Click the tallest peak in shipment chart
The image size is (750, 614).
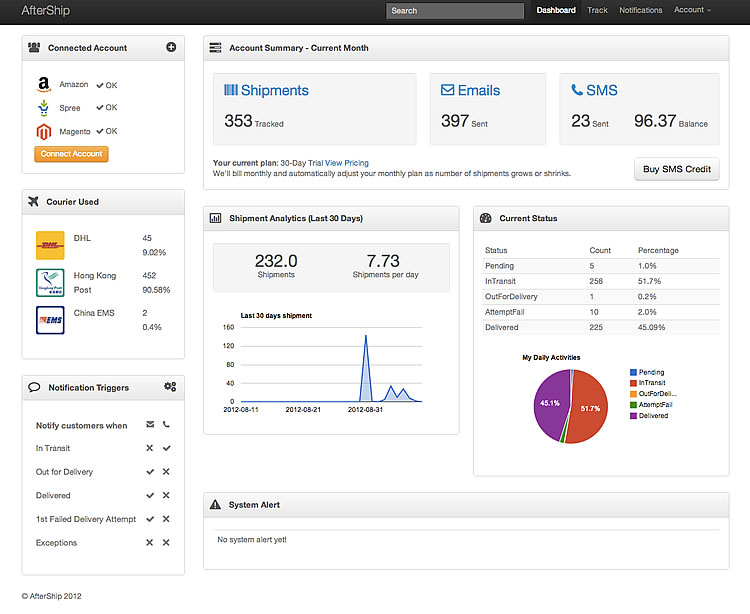(x=366, y=337)
